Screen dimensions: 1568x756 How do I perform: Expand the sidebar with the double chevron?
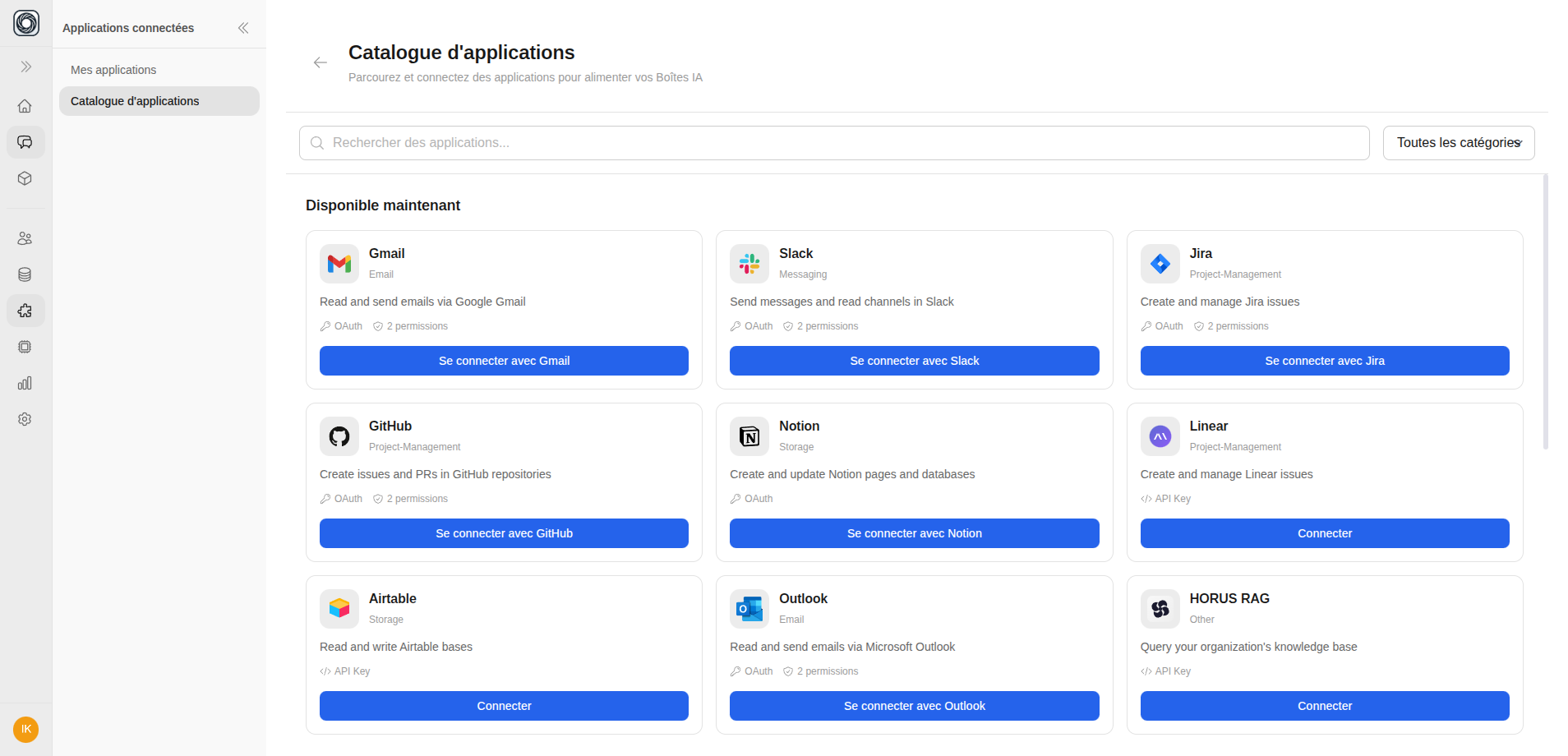[x=25, y=67]
